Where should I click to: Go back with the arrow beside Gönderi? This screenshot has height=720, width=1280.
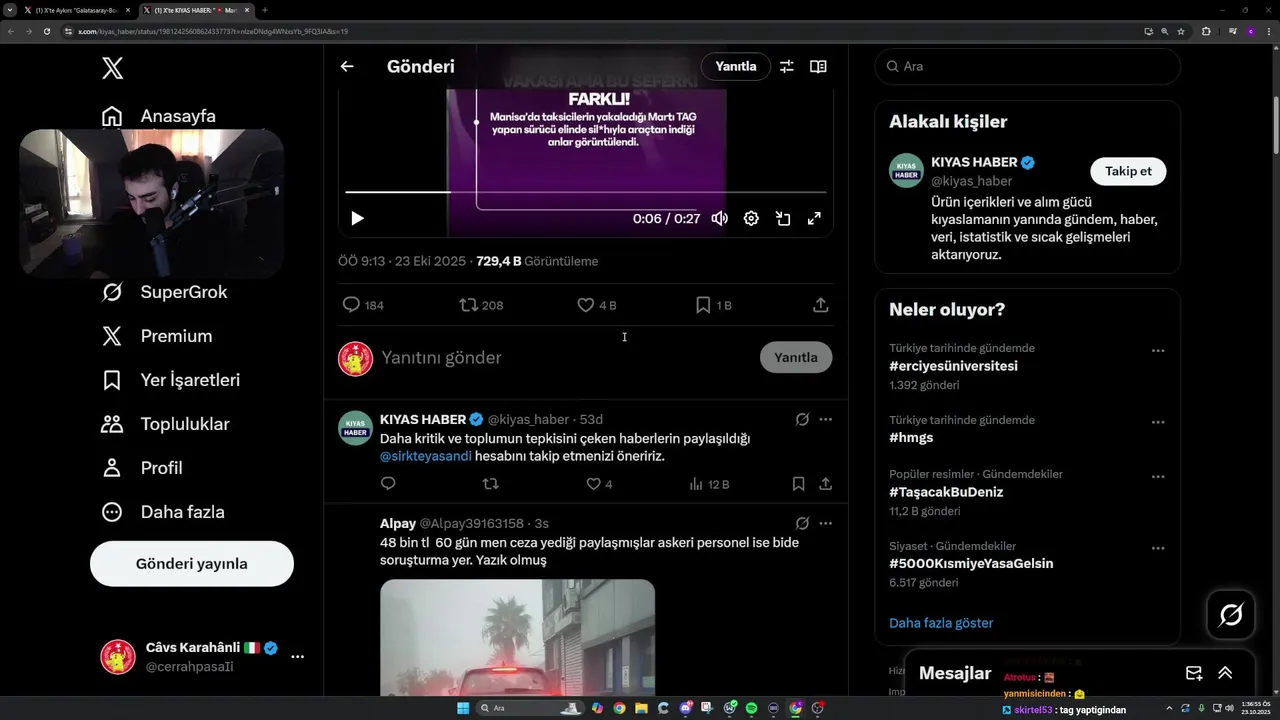click(x=347, y=66)
